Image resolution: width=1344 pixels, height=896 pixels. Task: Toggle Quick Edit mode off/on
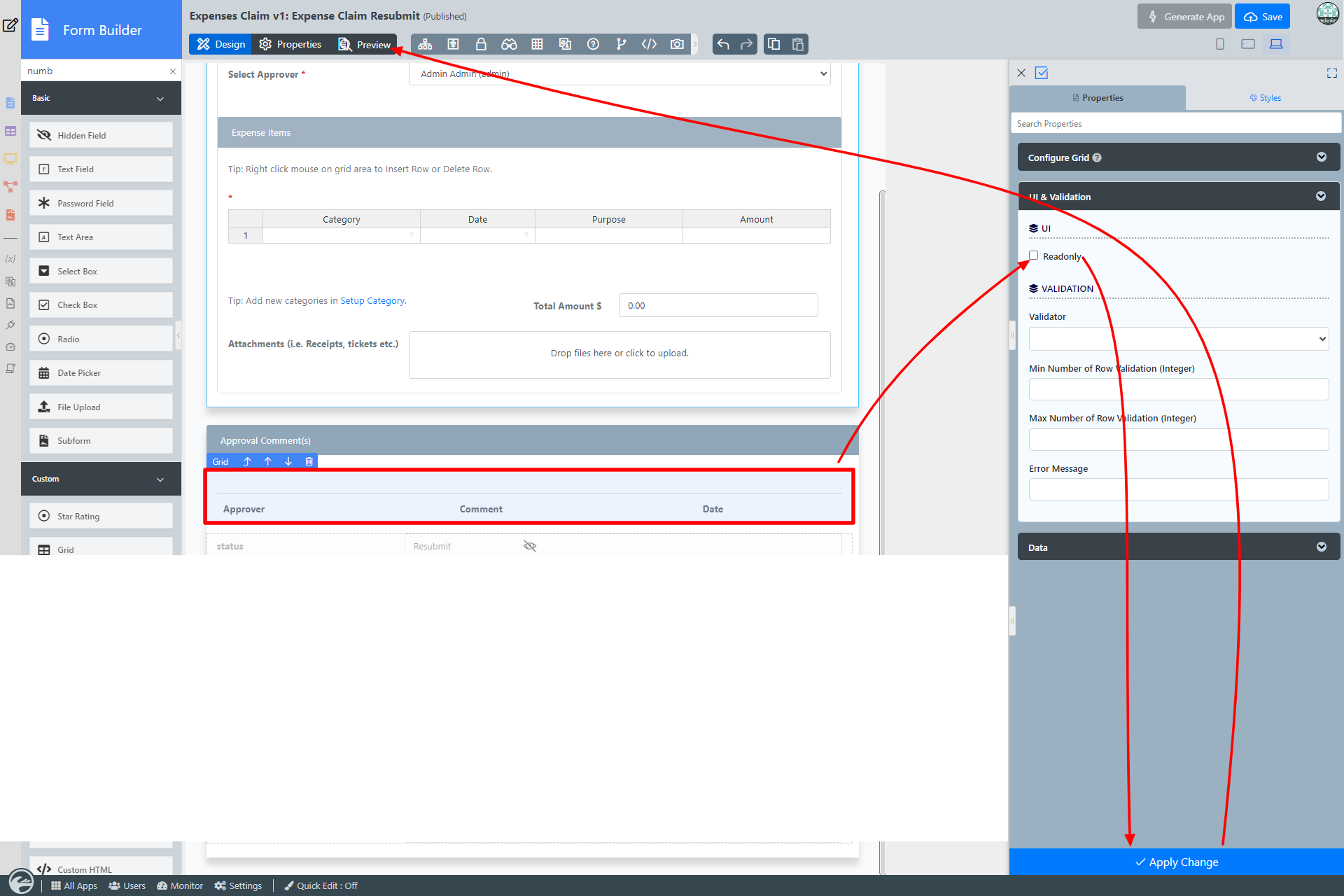(x=321, y=885)
